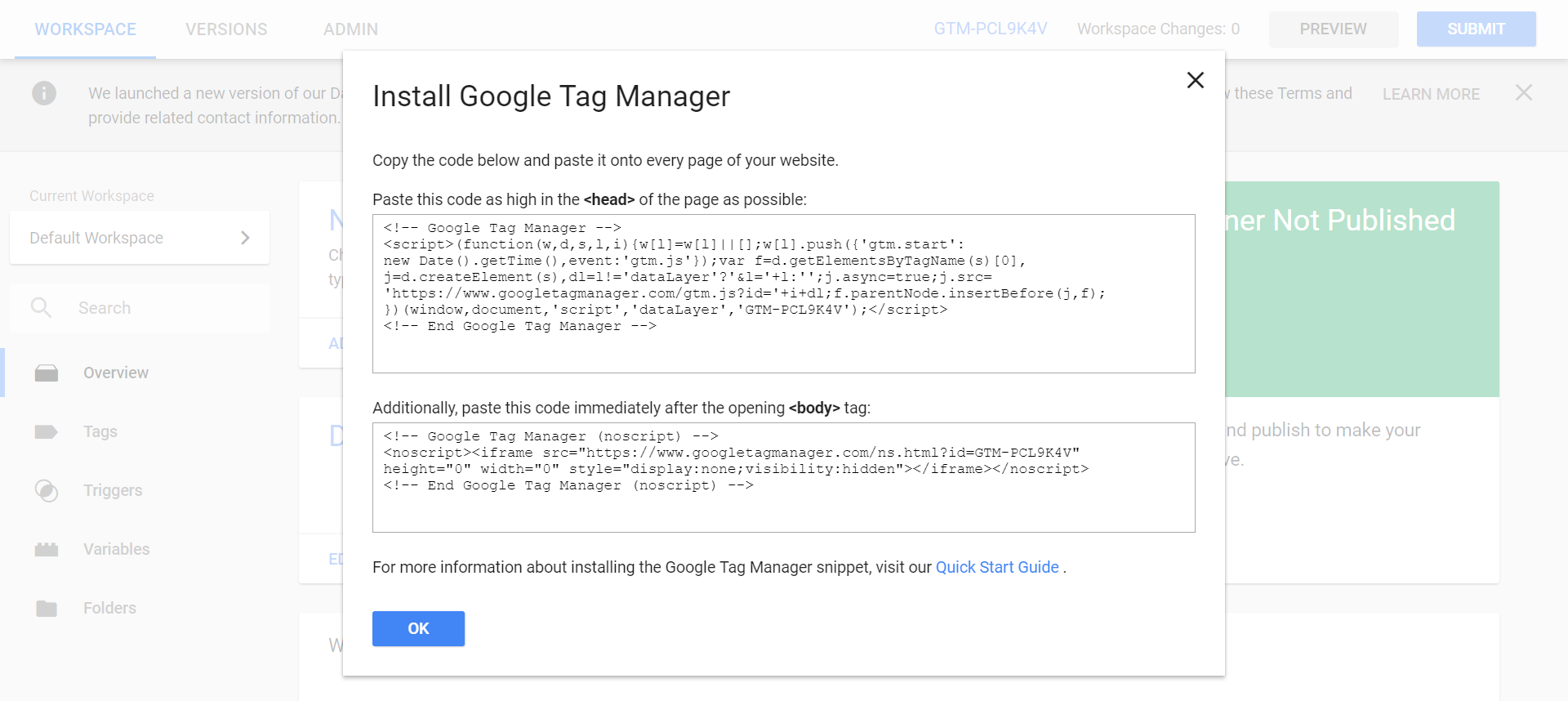Click the Overview briefcase icon
Viewport: 1568px width, 701px height.
(x=47, y=373)
